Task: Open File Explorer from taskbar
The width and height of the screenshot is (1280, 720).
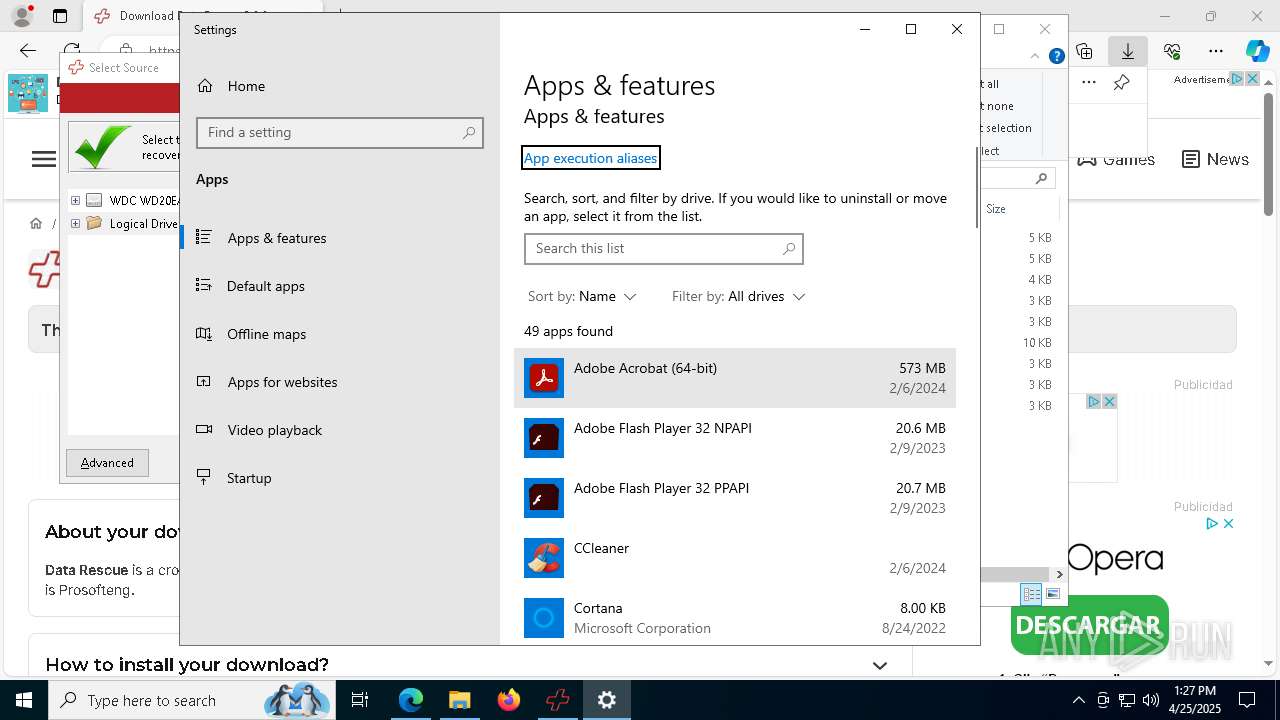Action: pos(459,700)
